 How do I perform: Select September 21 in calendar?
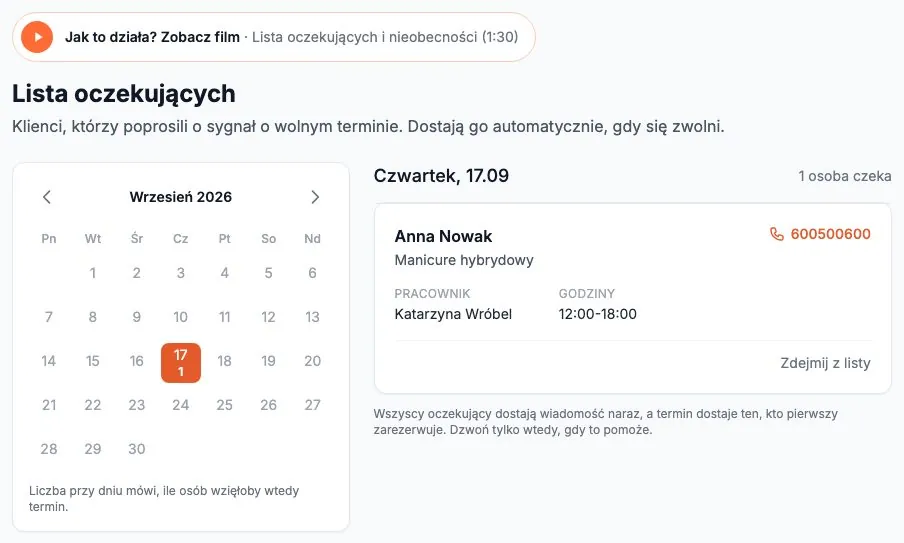(x=49, y=405)
